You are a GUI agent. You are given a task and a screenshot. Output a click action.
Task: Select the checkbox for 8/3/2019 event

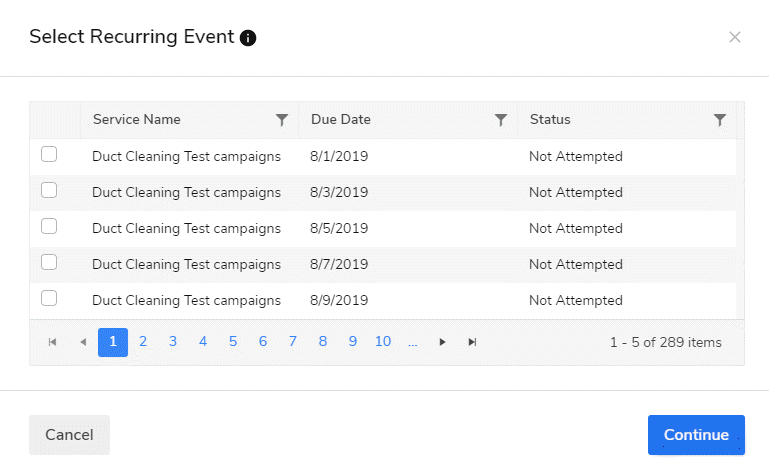(x=49, y=191)
